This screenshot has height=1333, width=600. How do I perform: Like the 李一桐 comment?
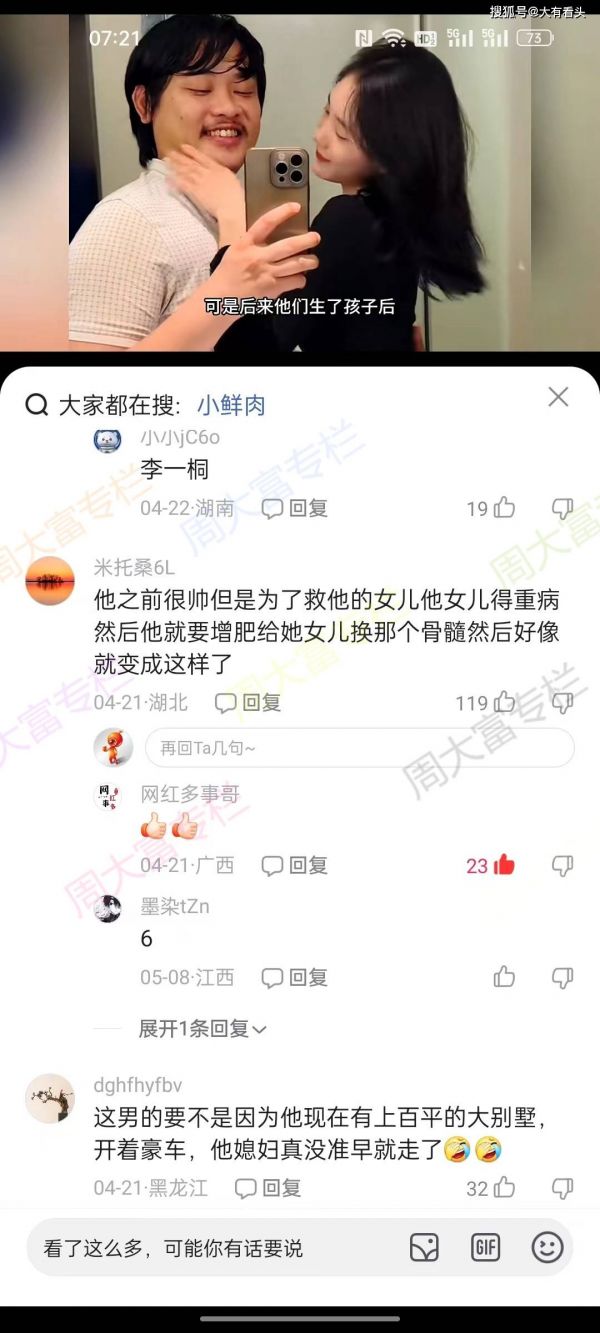(x=504, y=508)
